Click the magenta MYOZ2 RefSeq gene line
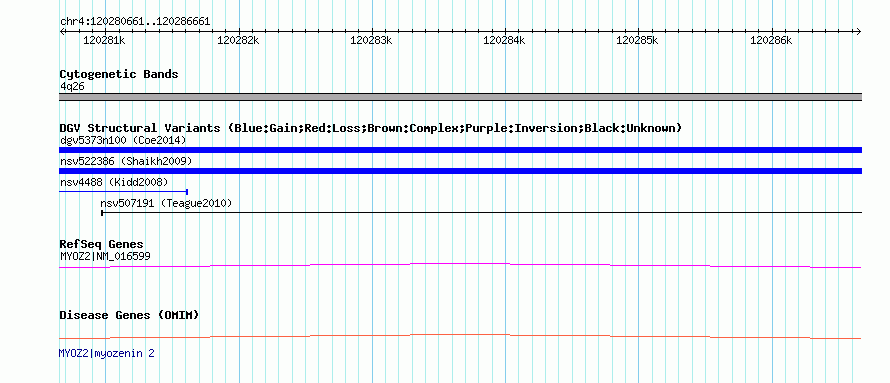 coord(460,265)
